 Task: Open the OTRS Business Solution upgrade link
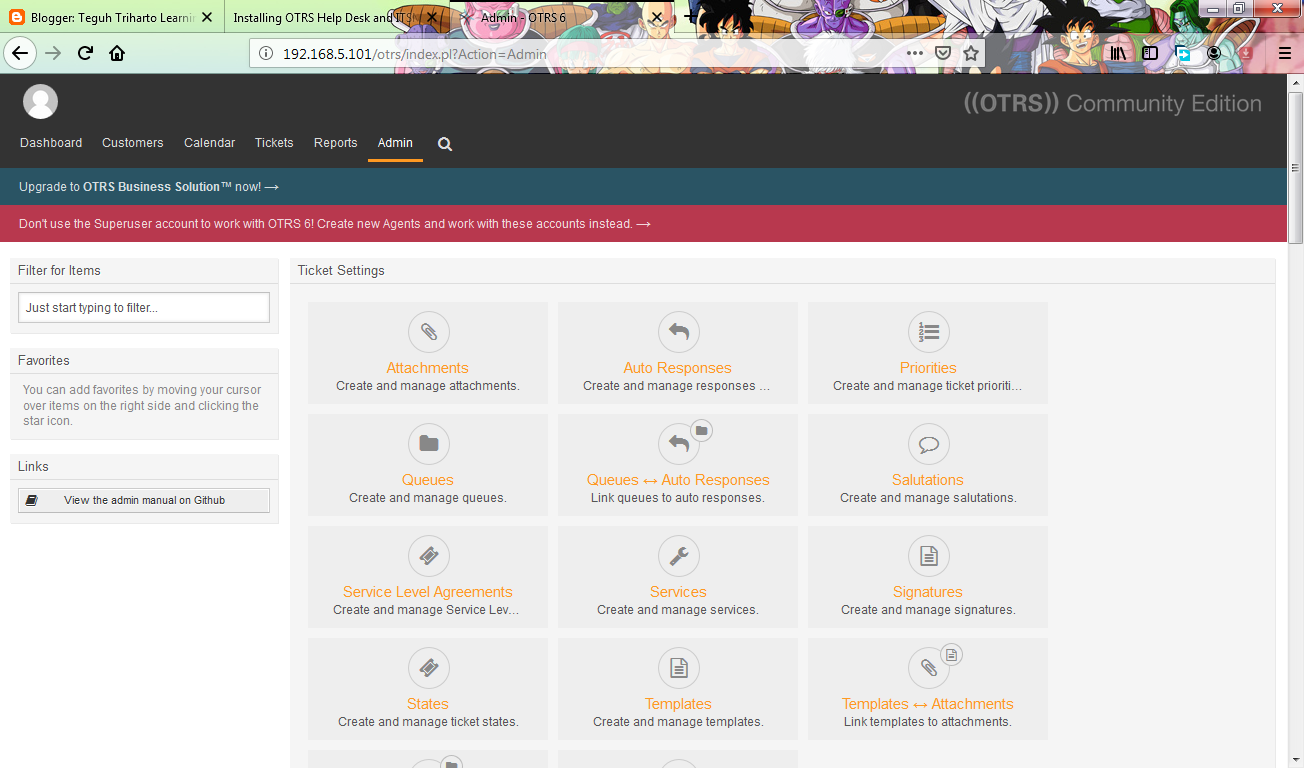coord(148,186)
